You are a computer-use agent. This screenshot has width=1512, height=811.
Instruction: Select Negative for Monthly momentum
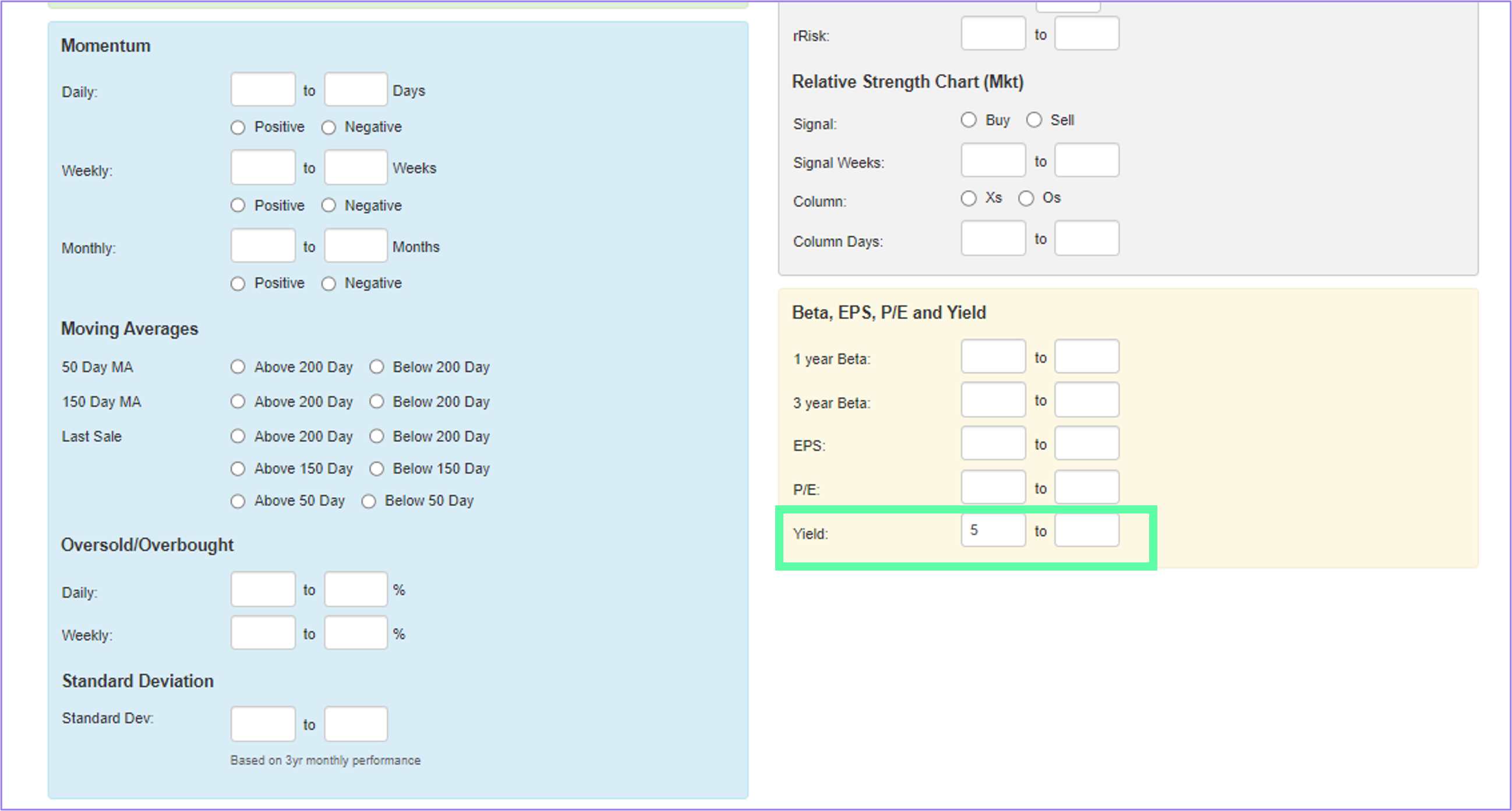pyautogui.click(x=328, y=284)
